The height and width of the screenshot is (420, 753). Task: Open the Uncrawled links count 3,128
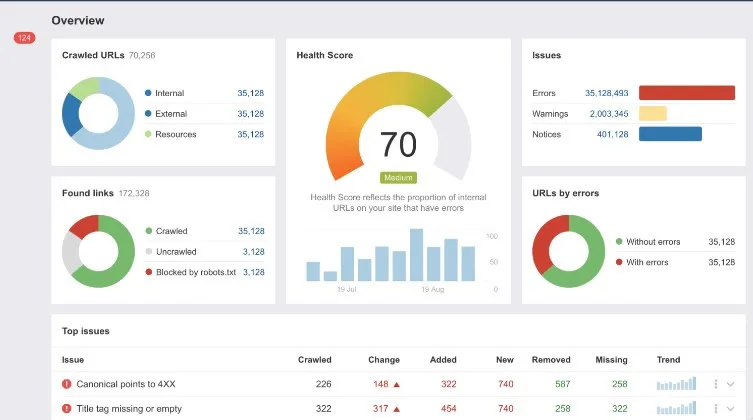(x=254, y=252)
